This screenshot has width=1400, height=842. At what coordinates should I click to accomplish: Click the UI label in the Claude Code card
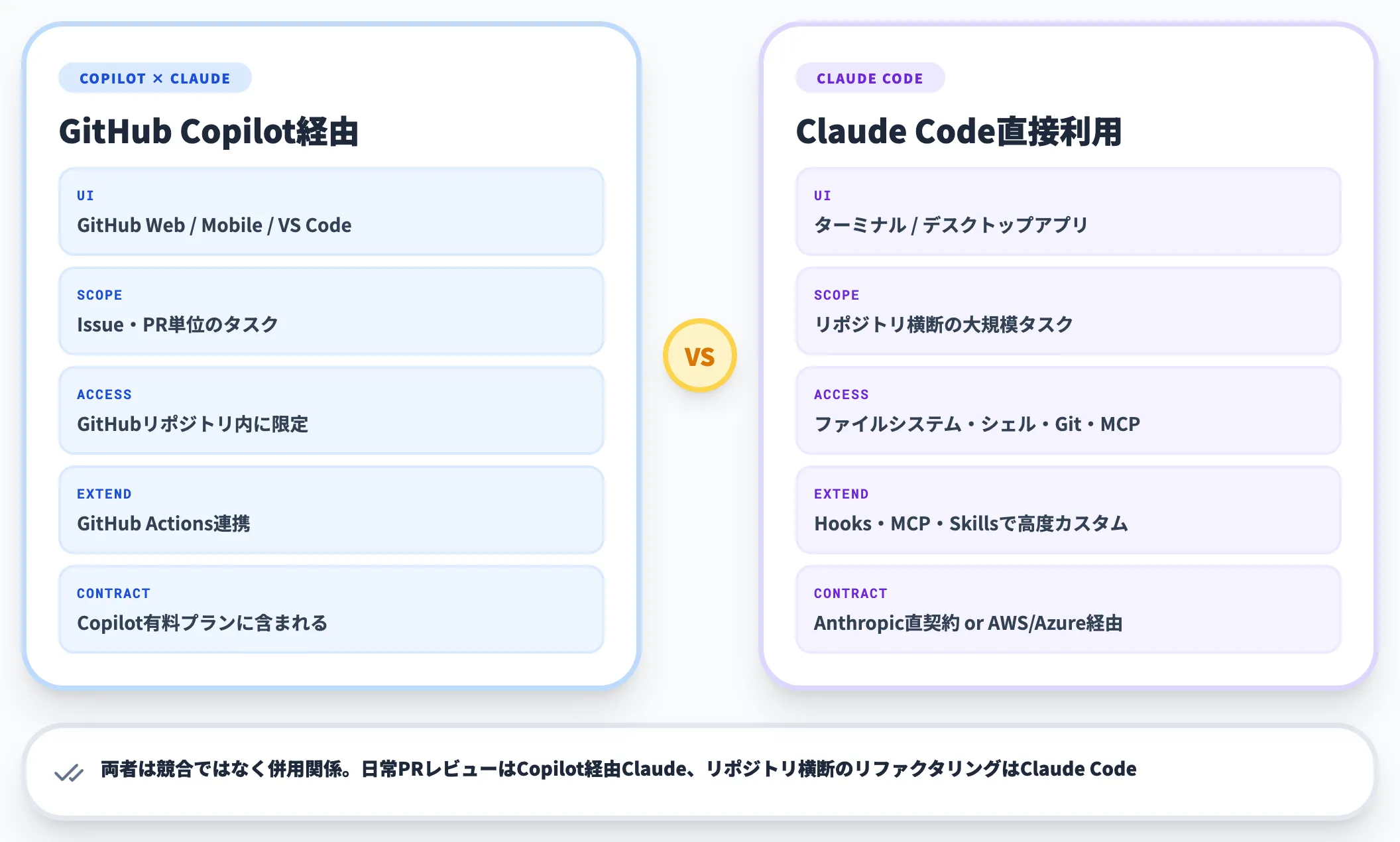tap(823, 196)
